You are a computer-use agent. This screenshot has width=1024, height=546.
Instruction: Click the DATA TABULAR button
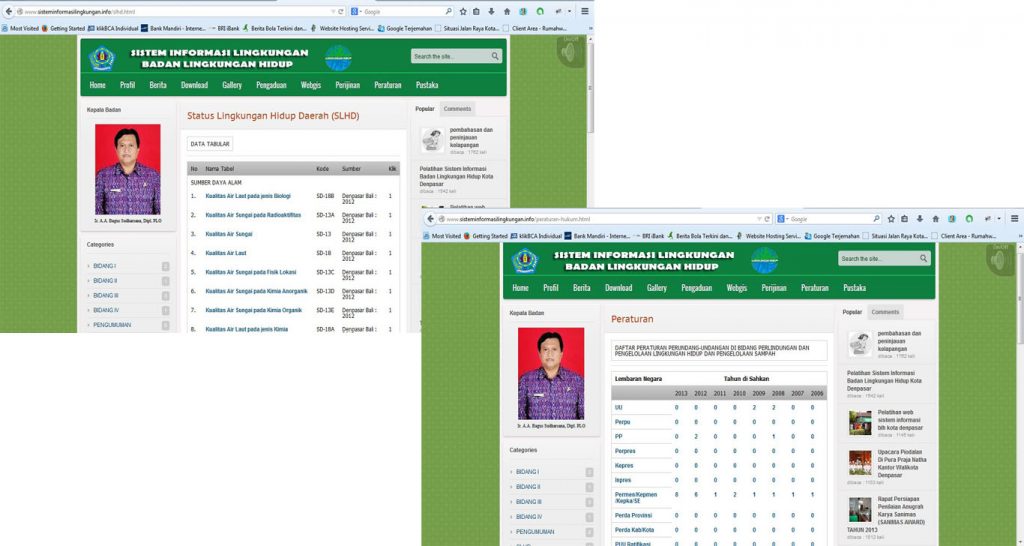(x=210, y=144)
